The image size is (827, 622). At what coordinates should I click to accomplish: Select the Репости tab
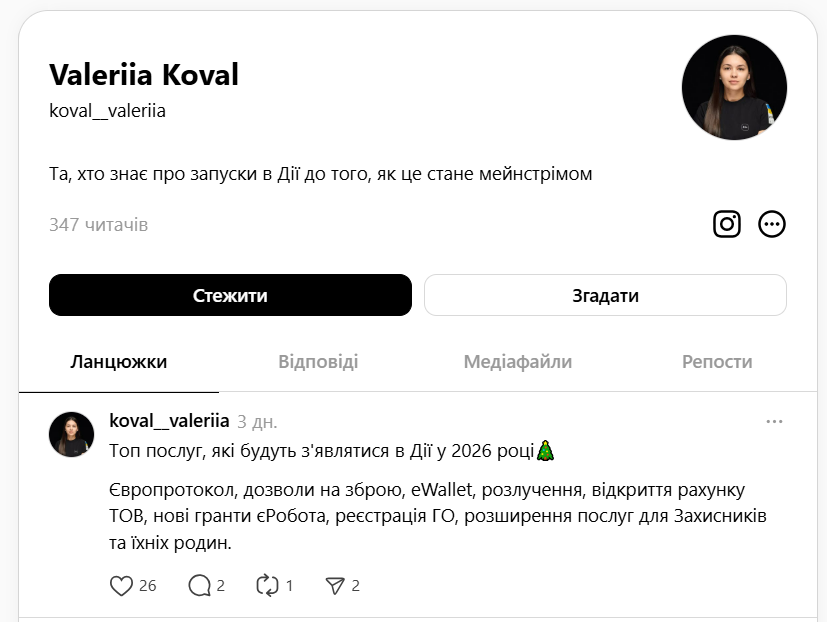pos(717,362)
